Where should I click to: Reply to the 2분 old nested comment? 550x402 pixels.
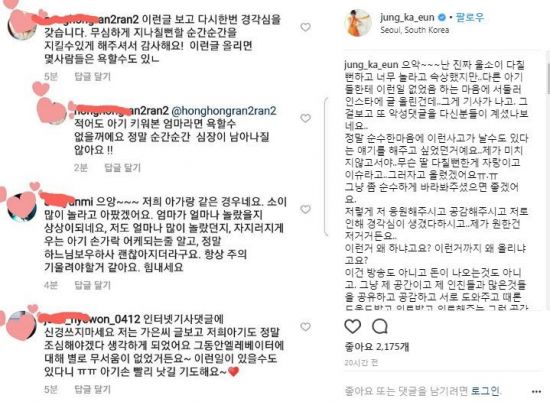pos(122,168)
